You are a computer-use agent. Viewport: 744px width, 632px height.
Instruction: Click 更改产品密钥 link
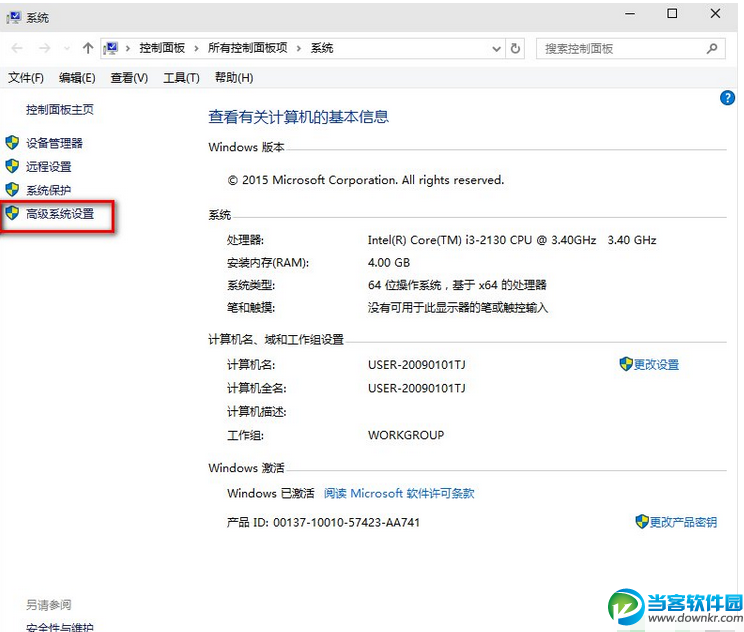pyautogui.click(x=683, y=522)
